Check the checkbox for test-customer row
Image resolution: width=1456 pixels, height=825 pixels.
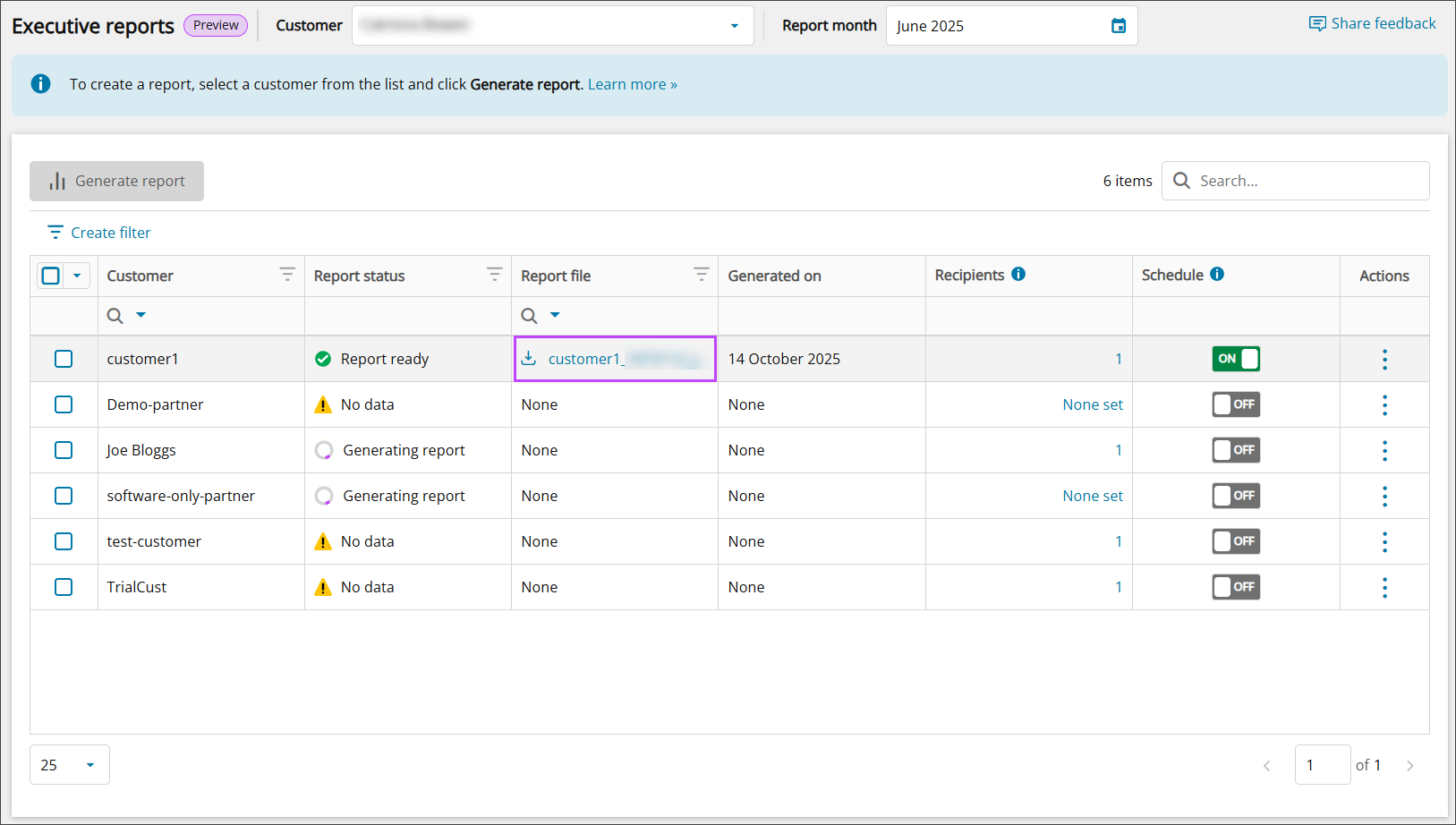coord(64,541)
